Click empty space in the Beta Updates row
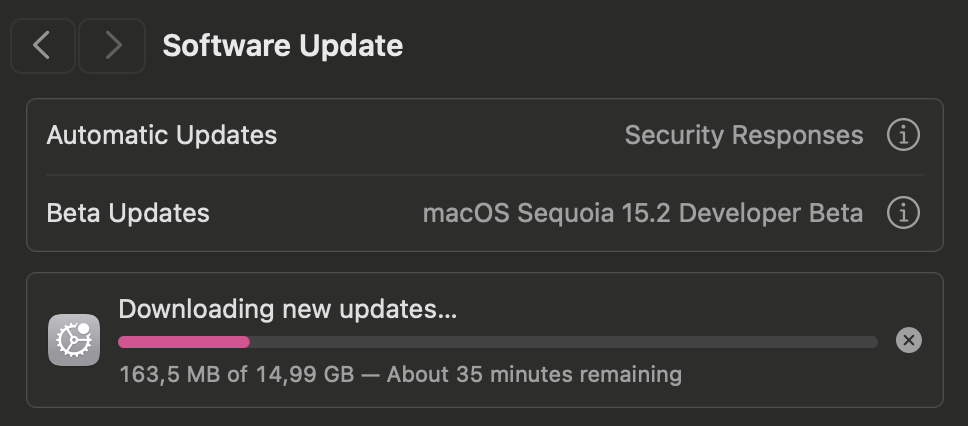968x426 pixels. (x=316, y=213)
